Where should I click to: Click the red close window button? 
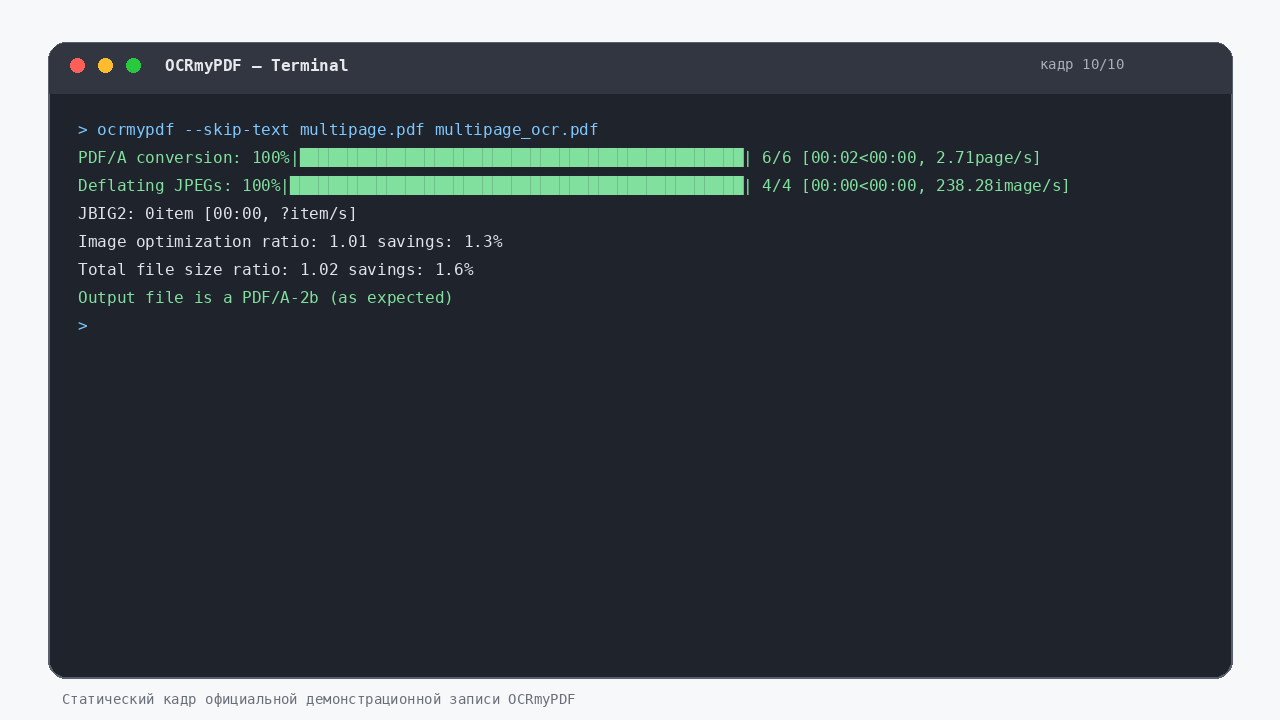(x=77, y=66)
